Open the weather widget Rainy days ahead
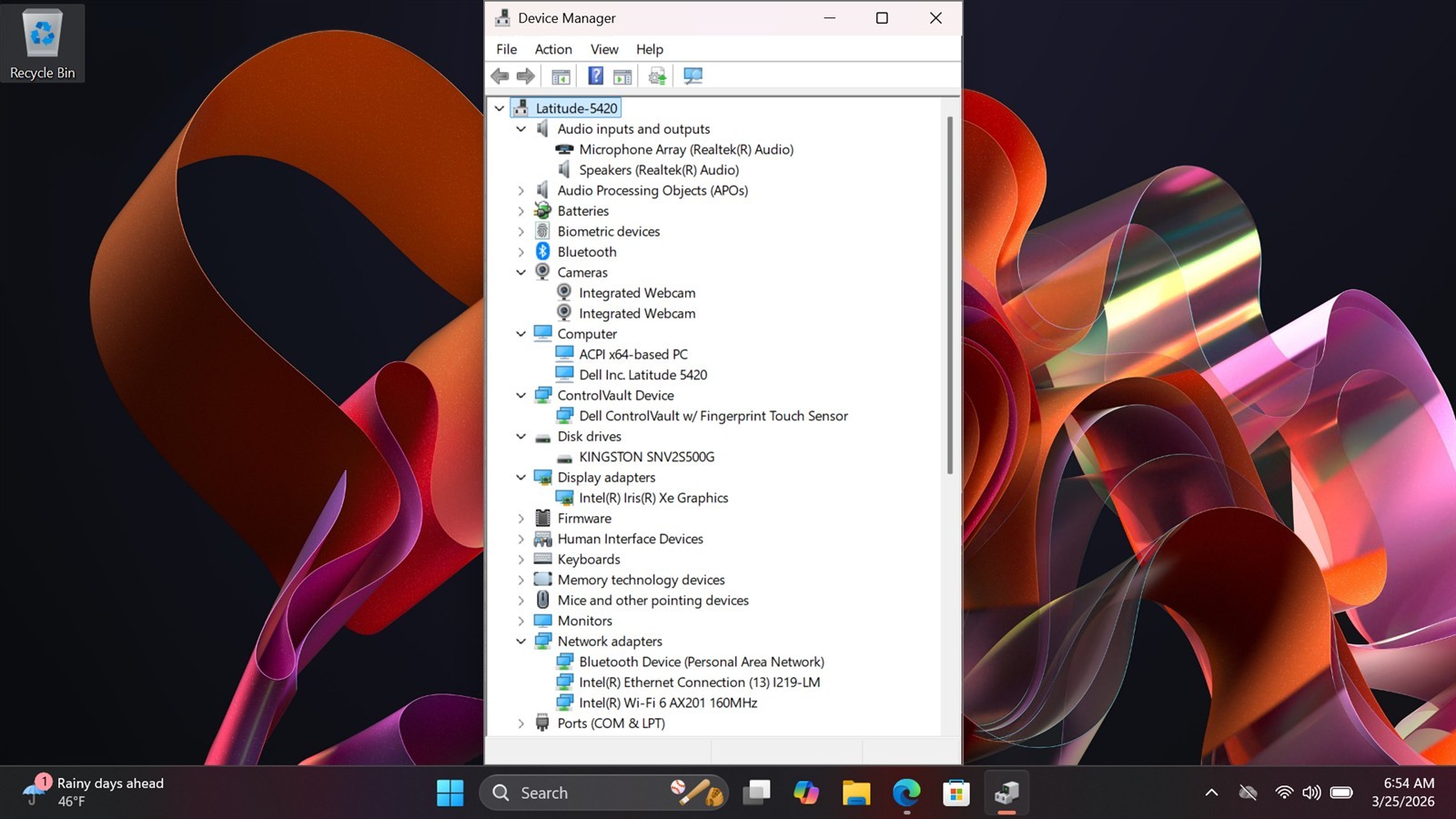 pos(93,792)
